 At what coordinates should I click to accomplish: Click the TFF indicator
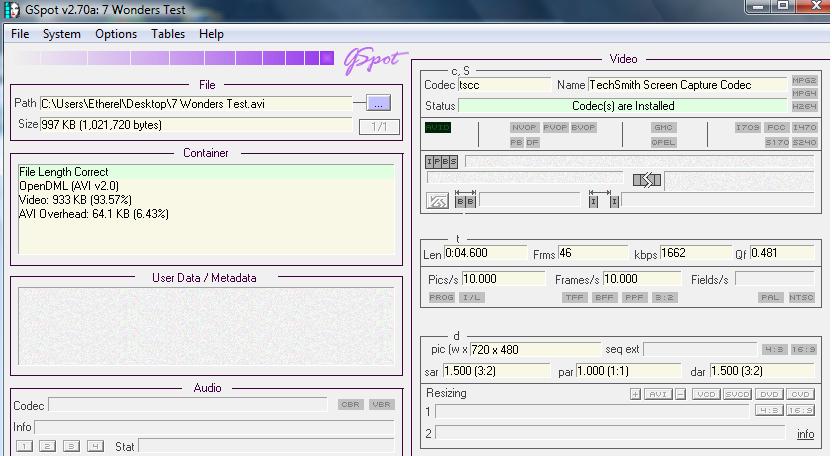coord(575,297)
